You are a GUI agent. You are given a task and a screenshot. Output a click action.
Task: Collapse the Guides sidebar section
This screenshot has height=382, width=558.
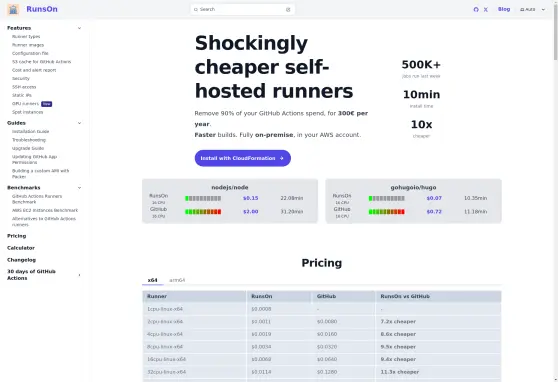pyautogui.click(x=79, y=123)
